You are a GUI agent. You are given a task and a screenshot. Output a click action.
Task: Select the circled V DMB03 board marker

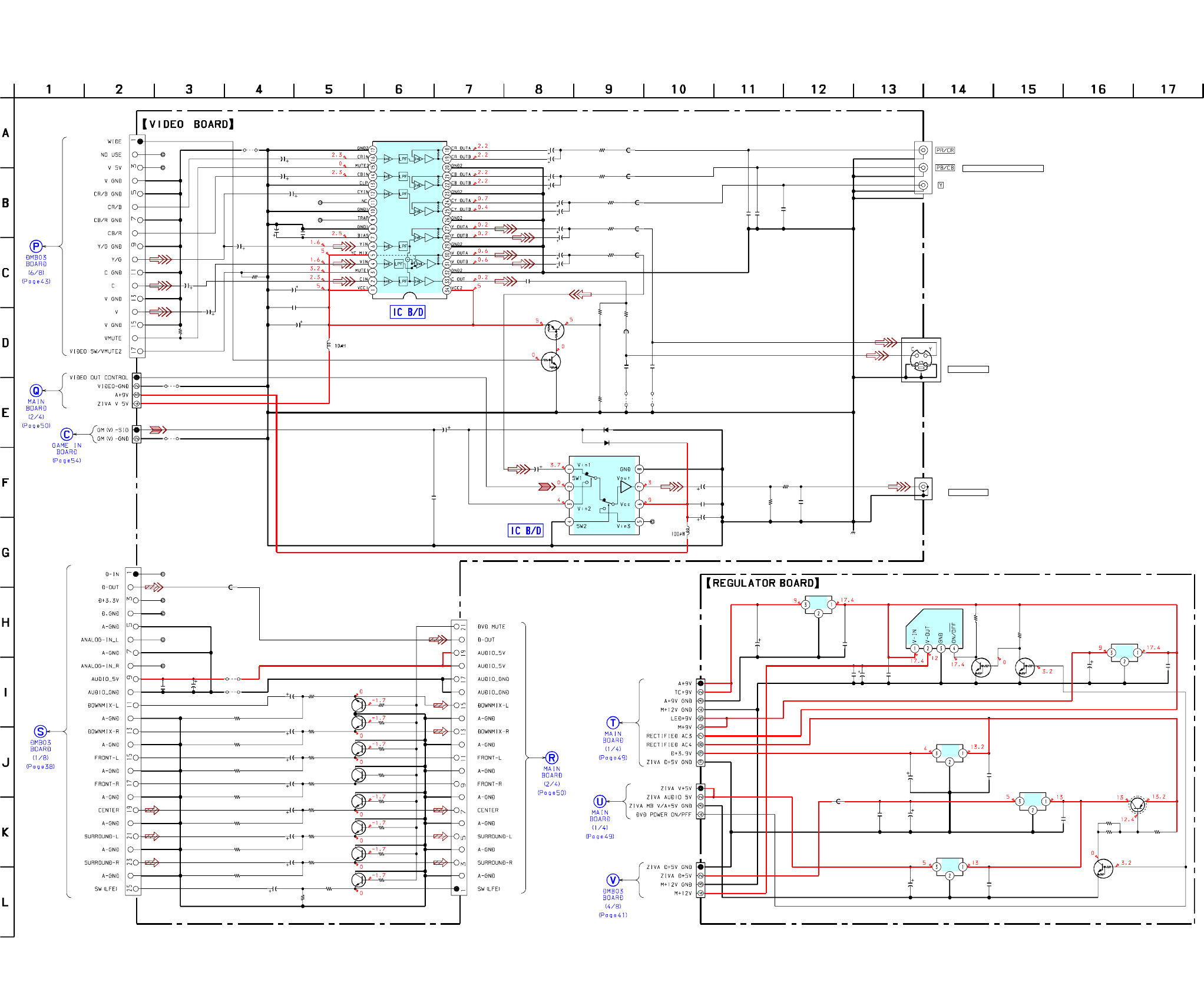[613, 880]
